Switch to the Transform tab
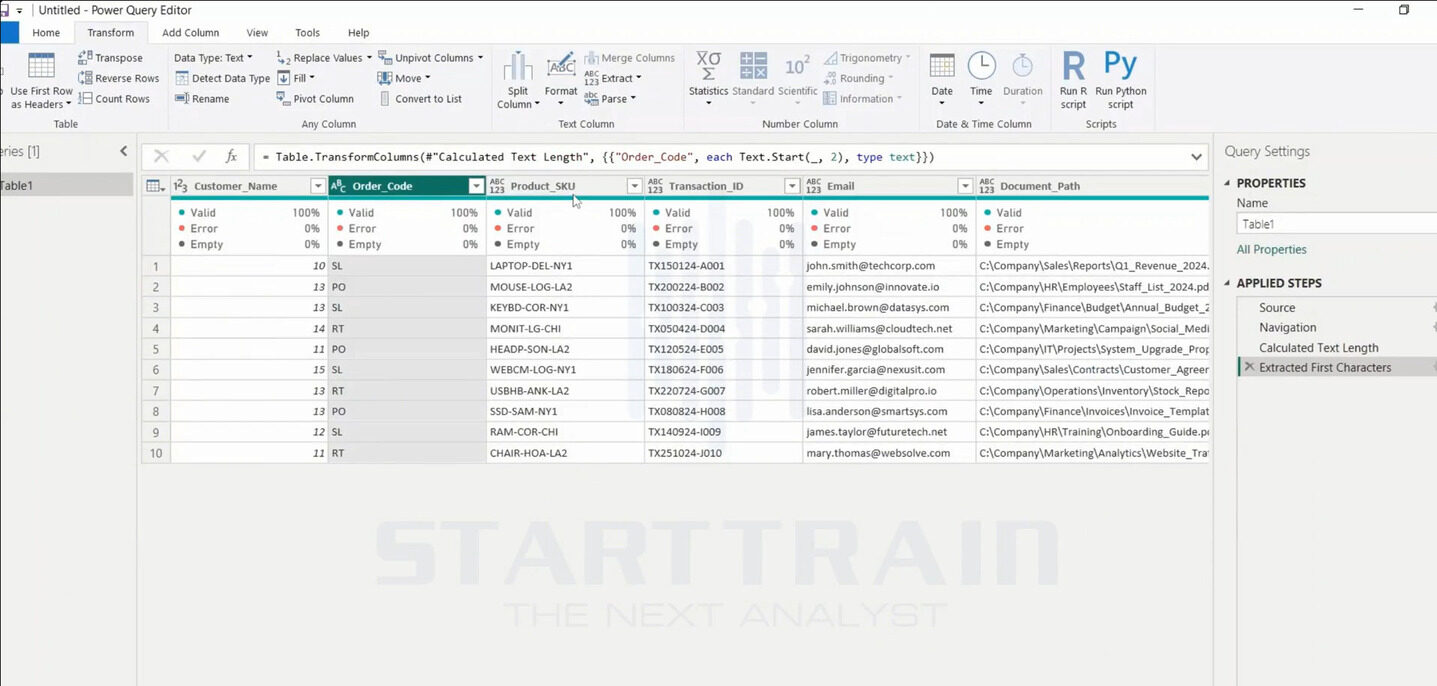The height and width of the screenshot is (686, 1437). pyautogui.click(x=110, y=33)
